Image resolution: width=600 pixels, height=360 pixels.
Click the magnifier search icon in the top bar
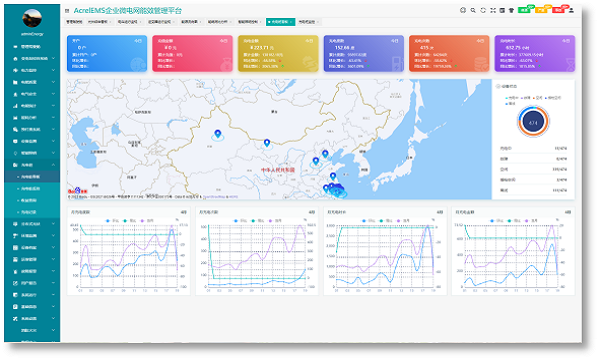473,10
